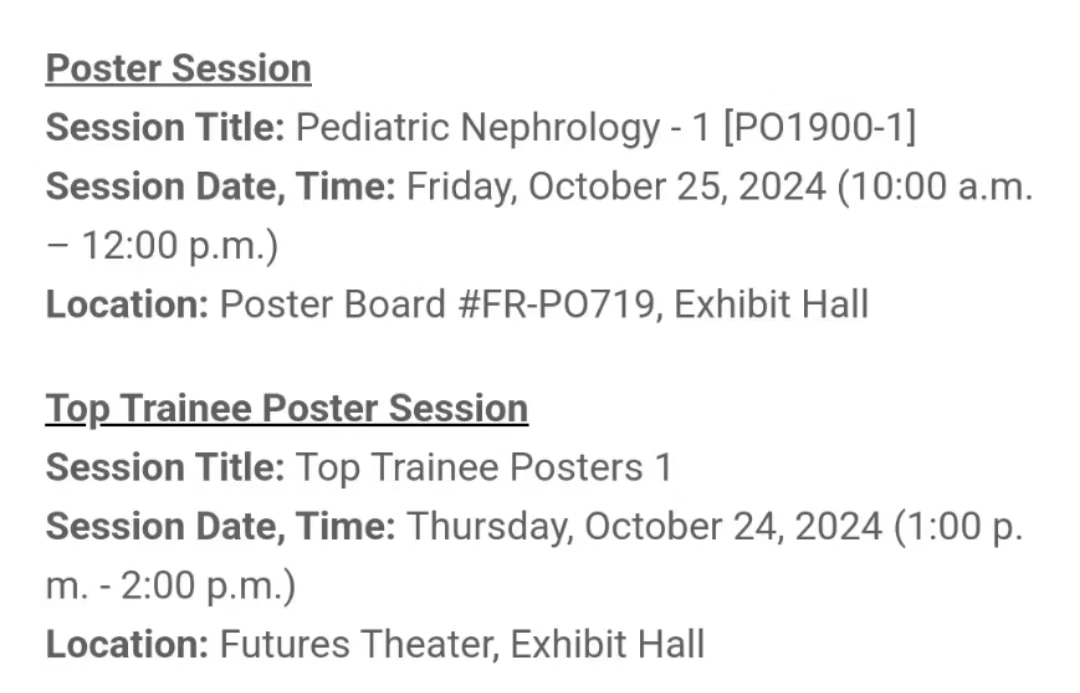Click the poster board number "#FR-PO719"
1080x693 pixels.
click(x=558, y=304)
